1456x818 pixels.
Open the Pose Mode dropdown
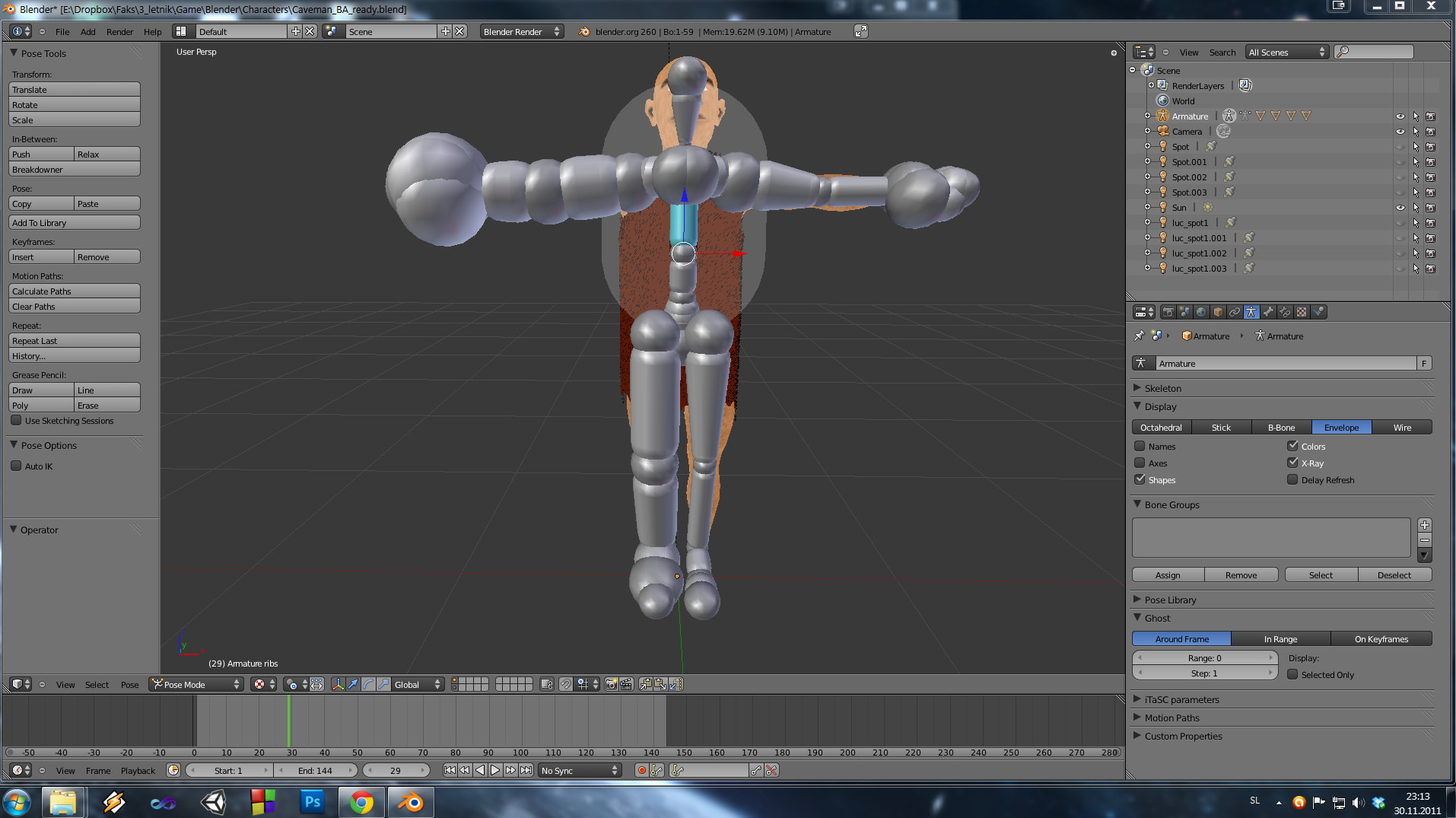click(196, 684)
